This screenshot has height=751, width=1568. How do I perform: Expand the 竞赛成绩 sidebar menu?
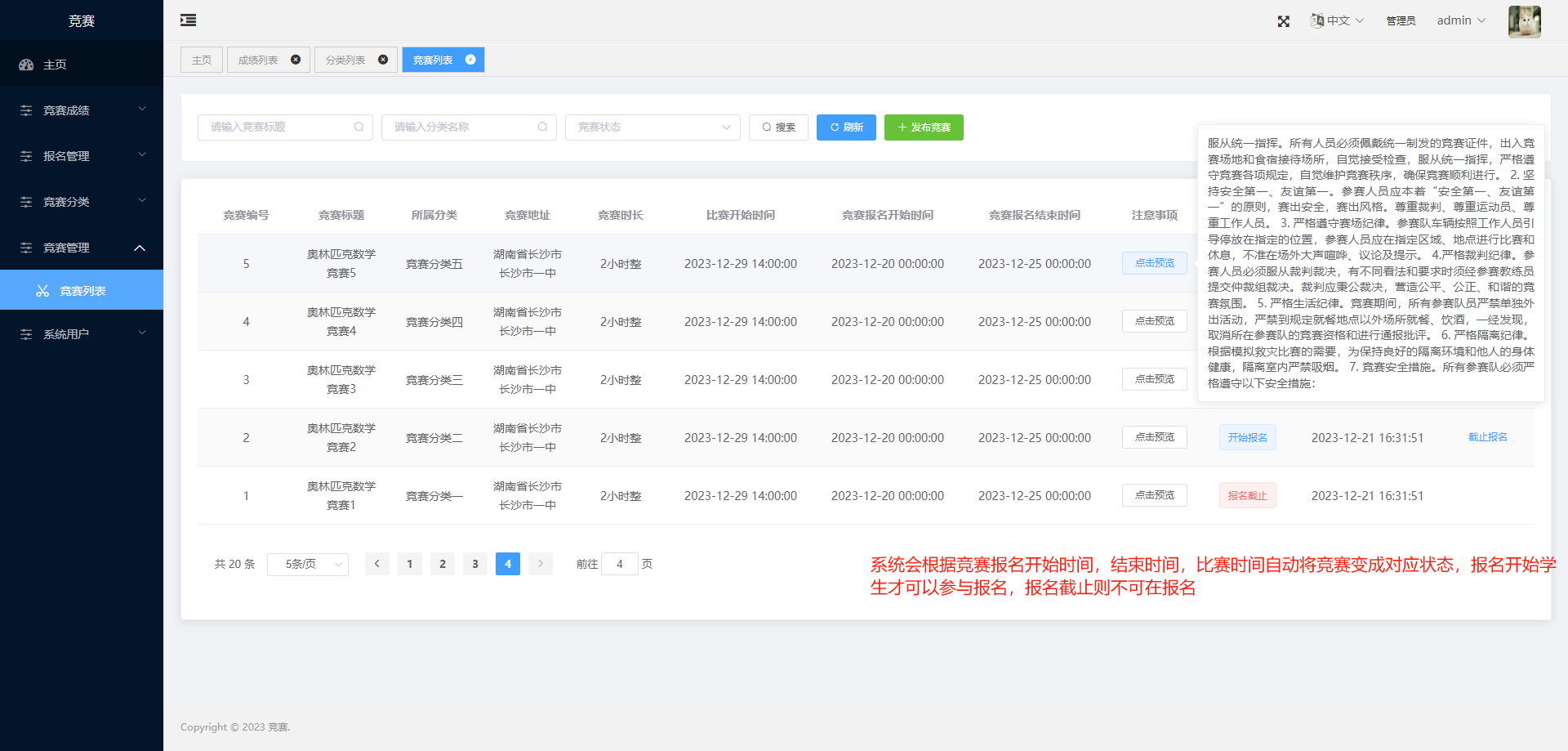pyautogui.click(x=82, y=110)
